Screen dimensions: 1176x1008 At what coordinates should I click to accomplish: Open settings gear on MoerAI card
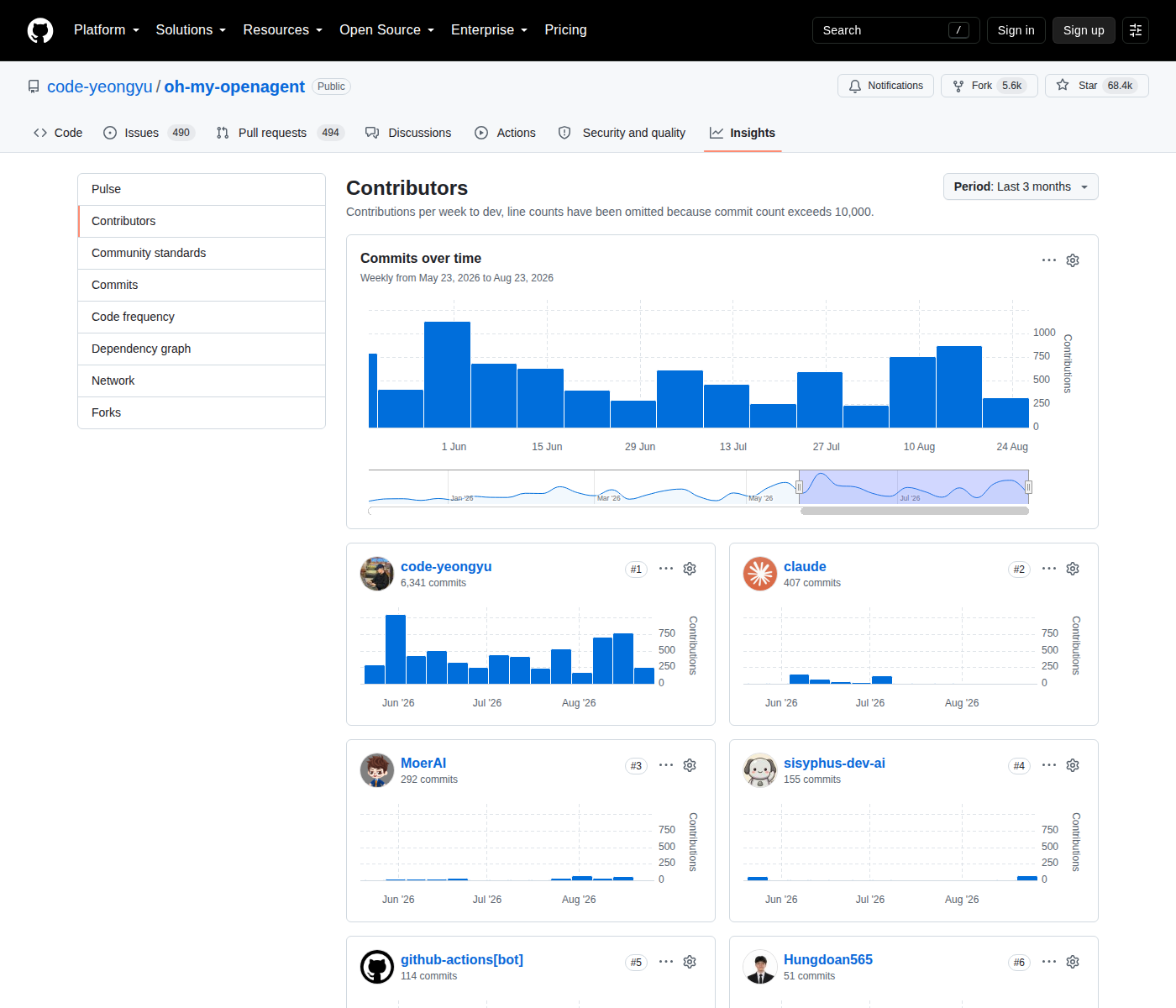tap(690, 765)
